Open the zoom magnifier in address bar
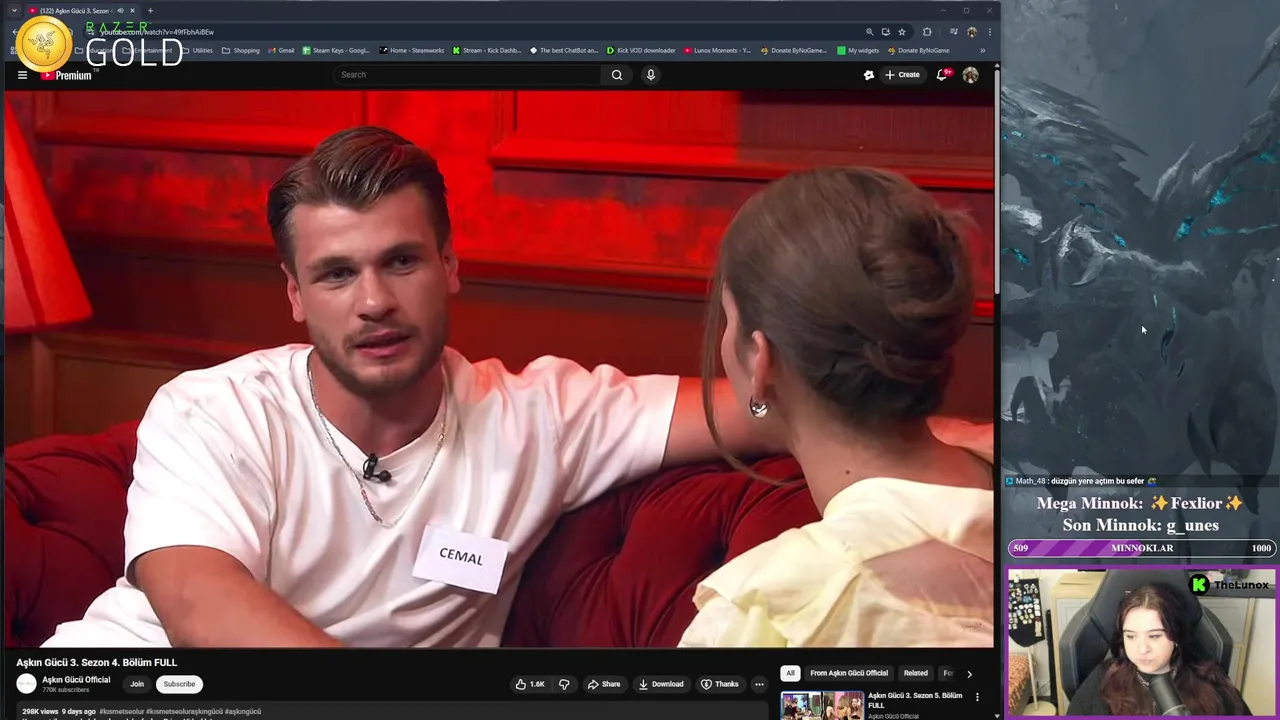 [x=870, y=32]
